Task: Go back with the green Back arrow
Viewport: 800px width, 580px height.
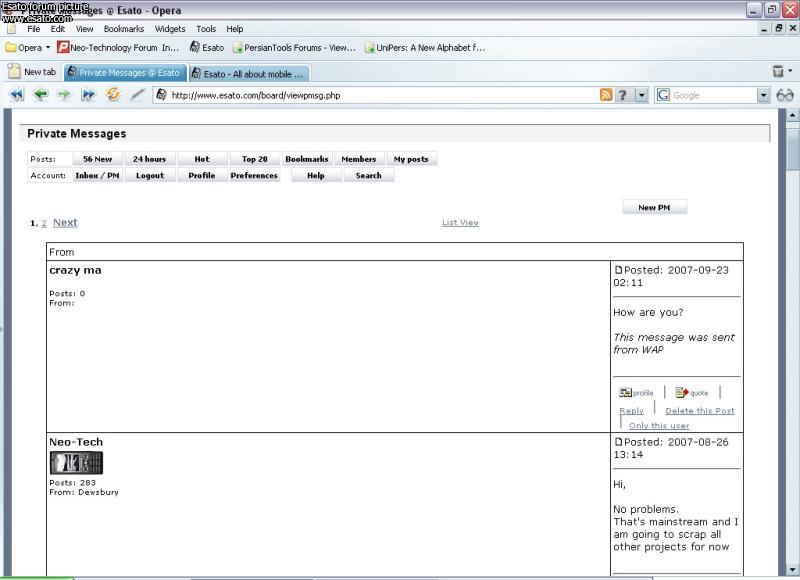Action: [x=40, y=94]
